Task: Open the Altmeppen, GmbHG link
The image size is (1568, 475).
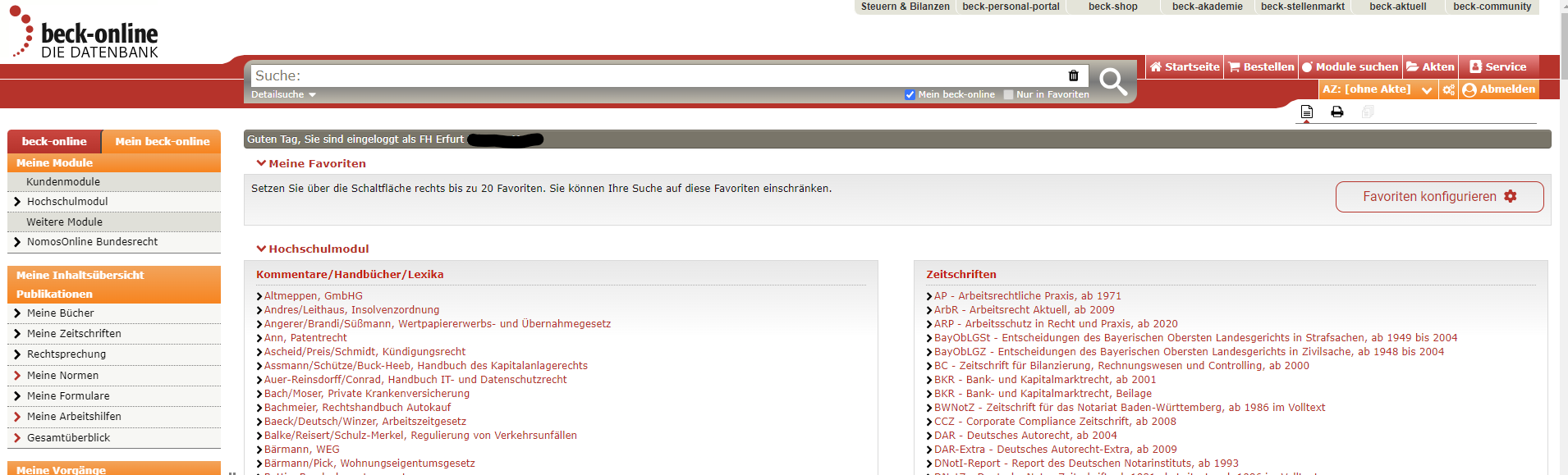Action: coord(313,296)
